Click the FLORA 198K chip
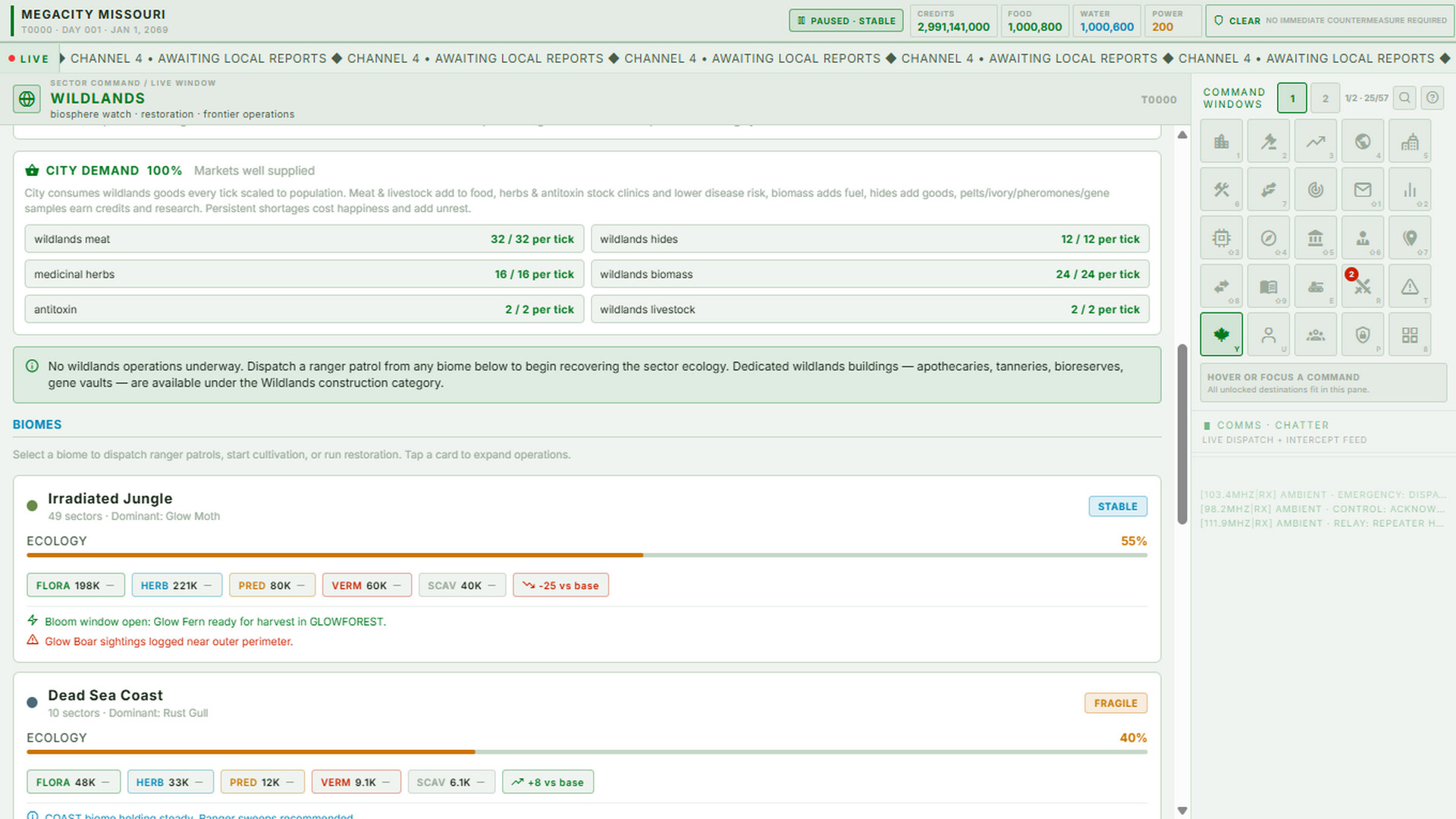 coord(75,585)
